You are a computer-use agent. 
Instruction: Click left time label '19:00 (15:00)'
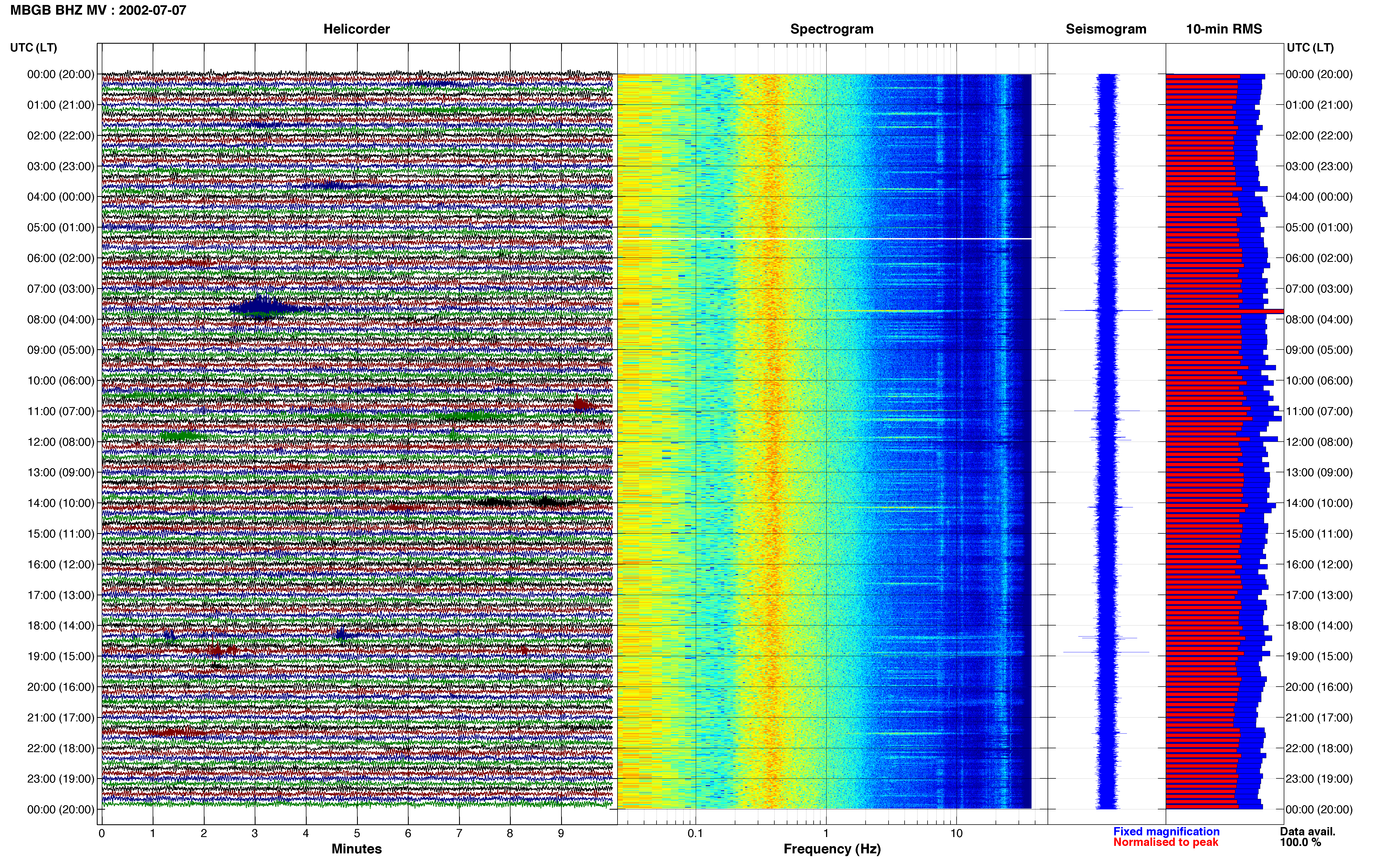(x=61, y=656)
